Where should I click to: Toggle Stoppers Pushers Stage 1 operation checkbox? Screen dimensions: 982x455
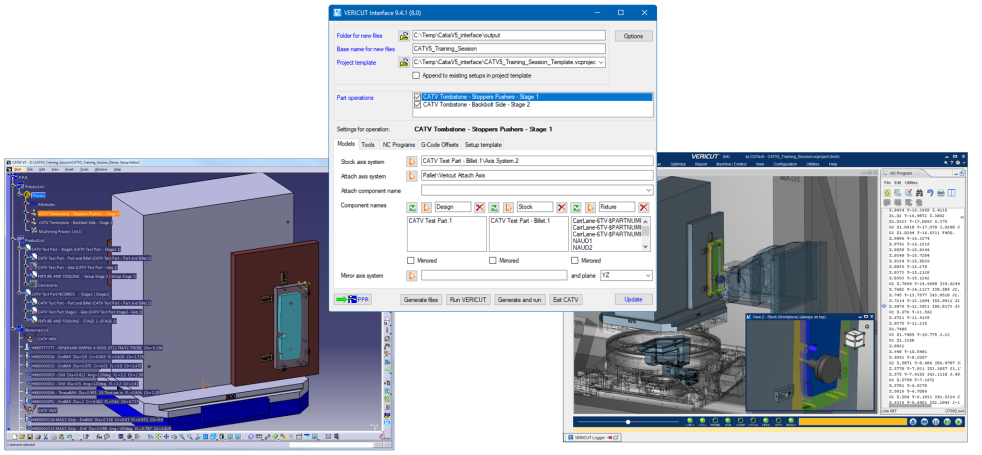(x=418, y=97)
